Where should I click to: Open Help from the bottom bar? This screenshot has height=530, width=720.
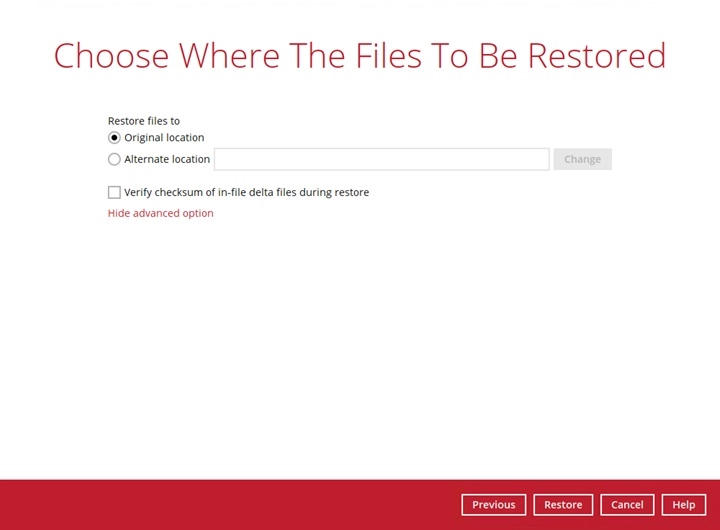(683, 505)
